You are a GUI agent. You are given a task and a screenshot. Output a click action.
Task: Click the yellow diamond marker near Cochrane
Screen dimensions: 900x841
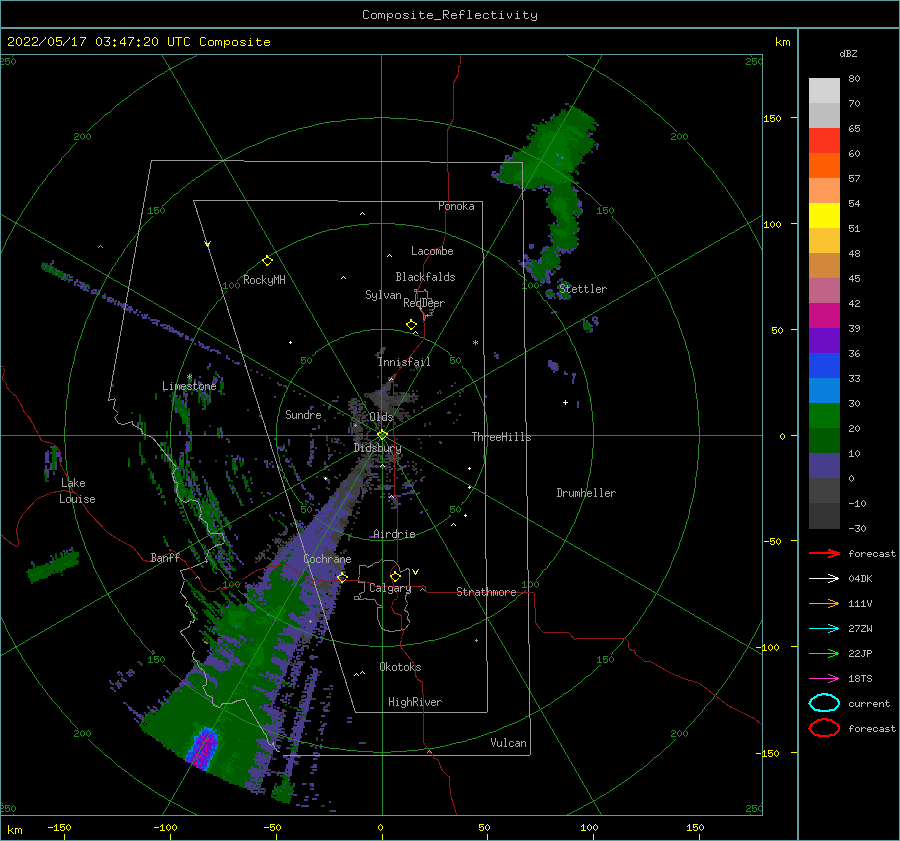point(342,577)
